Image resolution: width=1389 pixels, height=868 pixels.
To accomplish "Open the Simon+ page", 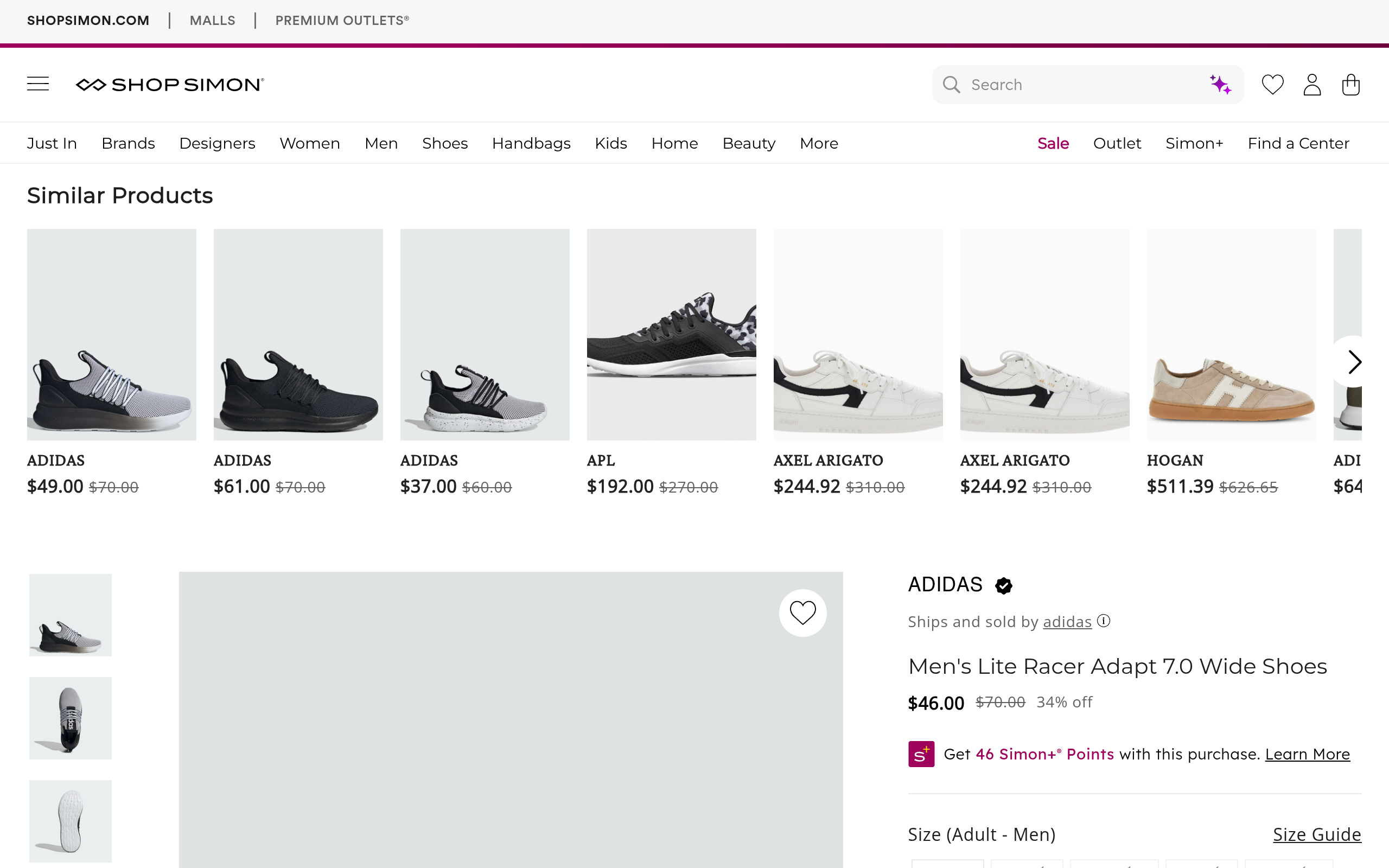I will [x=1194, y=143].
